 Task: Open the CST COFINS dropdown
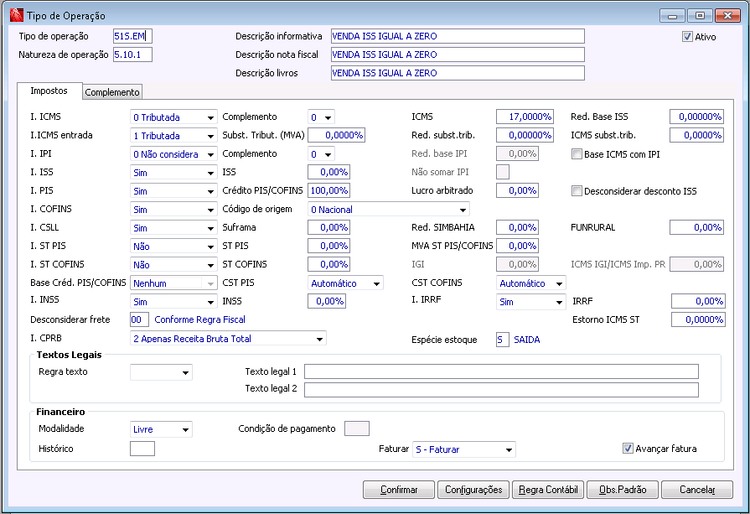click(531, 283)
